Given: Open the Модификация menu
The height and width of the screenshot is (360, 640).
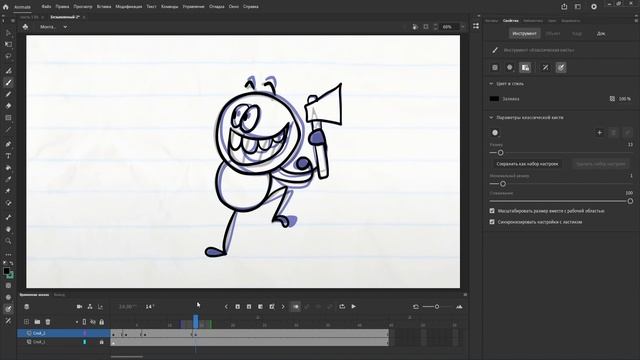Looking at the screenshot, I should 129,7.
